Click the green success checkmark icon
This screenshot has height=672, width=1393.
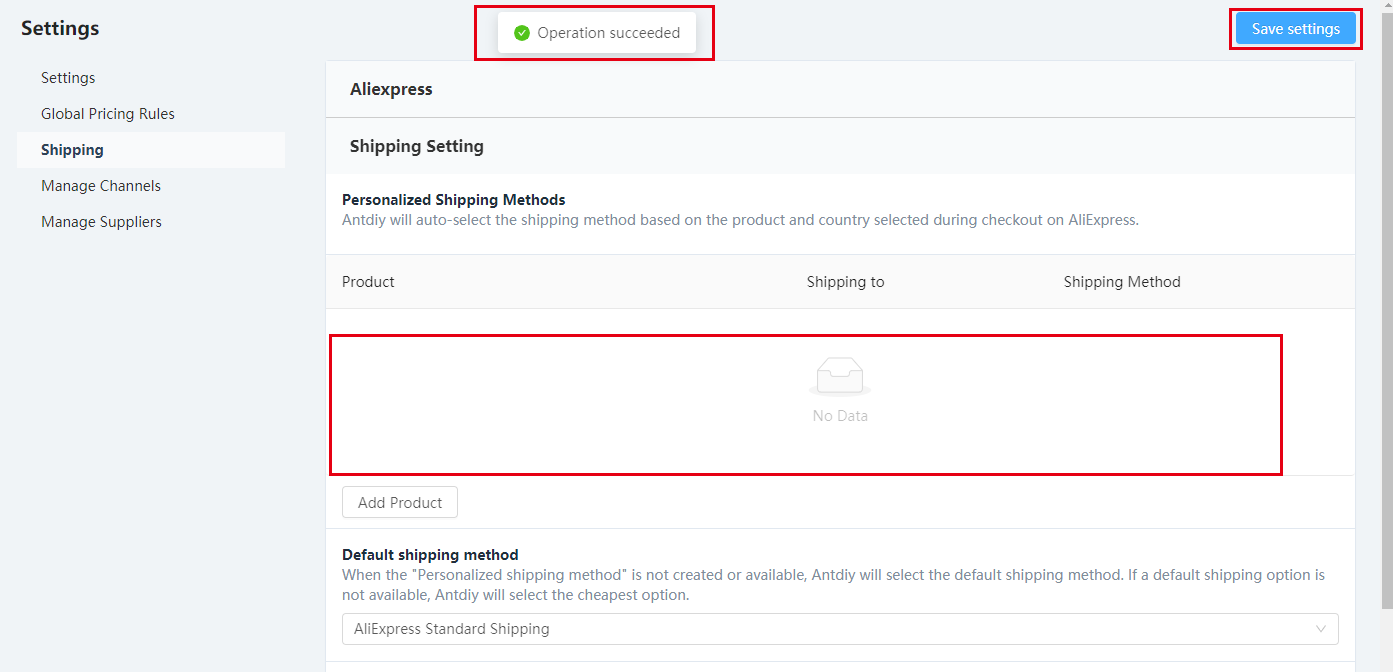521,33
